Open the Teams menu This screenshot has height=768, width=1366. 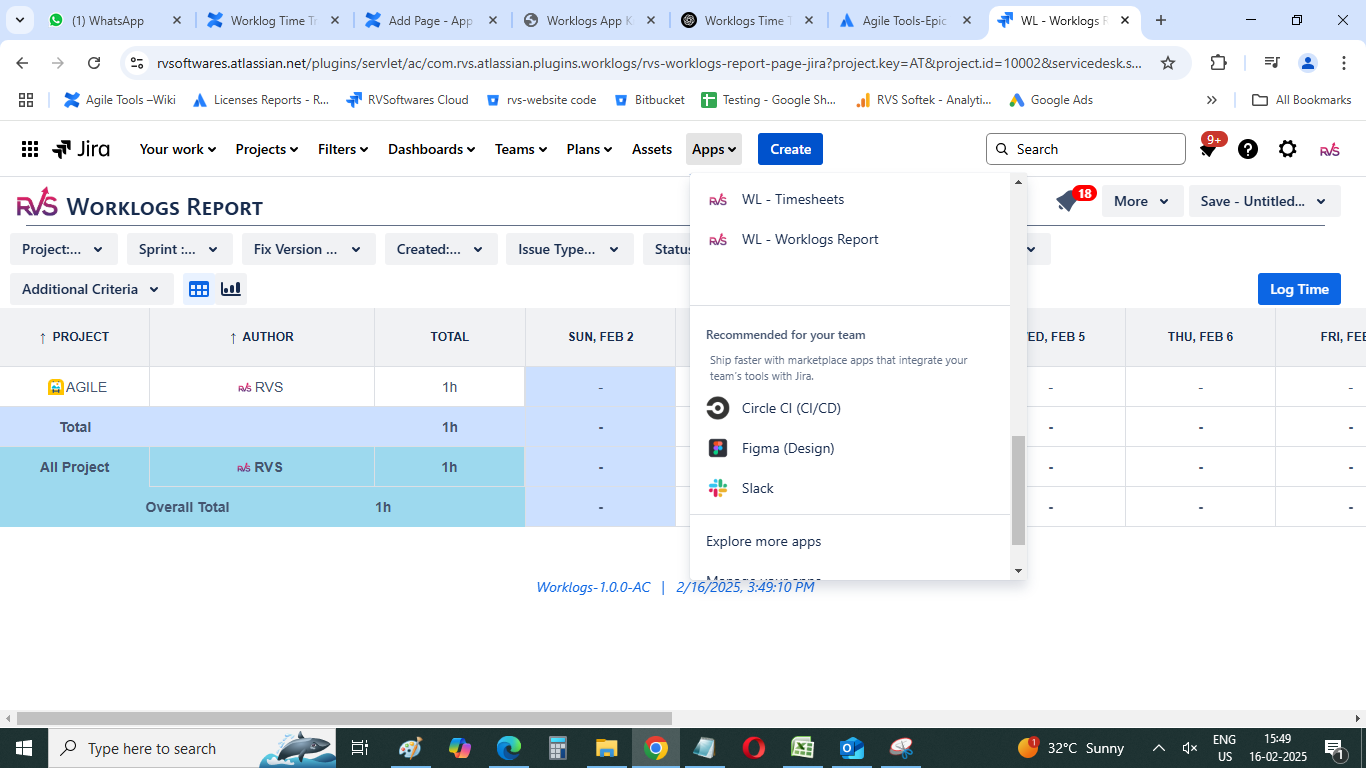[x=521, y=149]
